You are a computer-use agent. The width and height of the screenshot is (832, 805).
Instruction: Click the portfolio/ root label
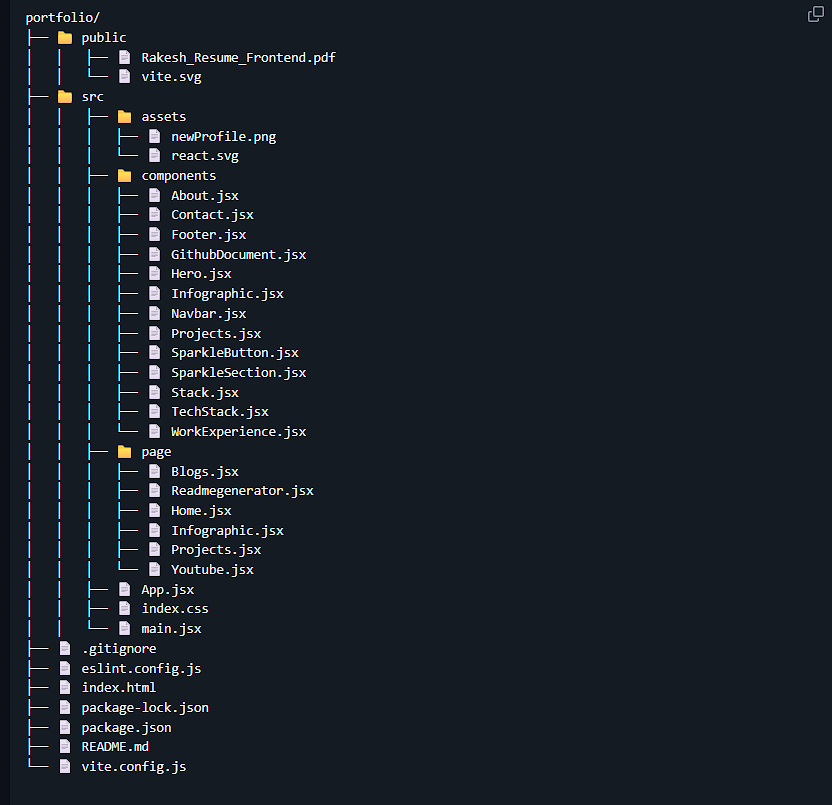pos(62,17)
